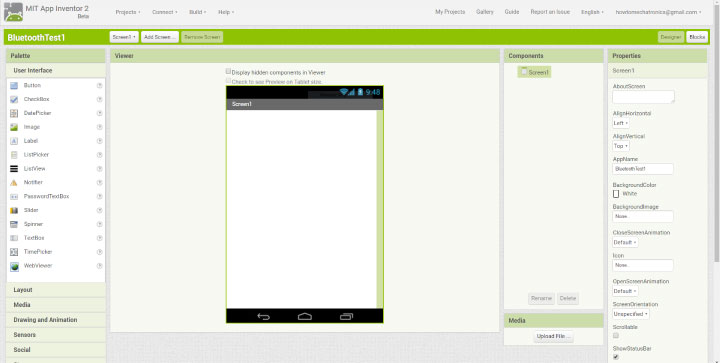Choose the Slider component icon

click(14, 210)
